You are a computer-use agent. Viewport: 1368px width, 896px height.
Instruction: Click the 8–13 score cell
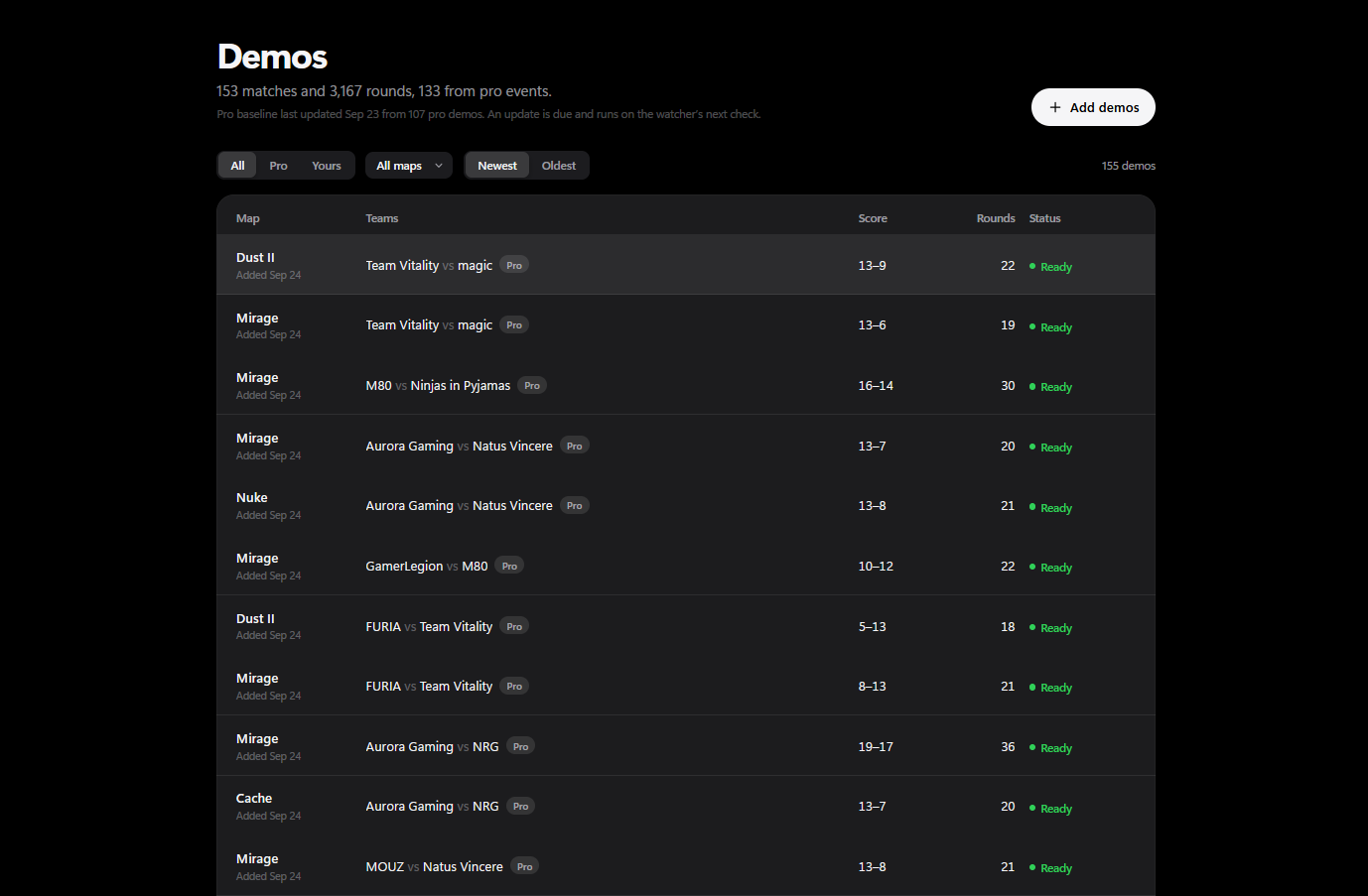(873, 687)
